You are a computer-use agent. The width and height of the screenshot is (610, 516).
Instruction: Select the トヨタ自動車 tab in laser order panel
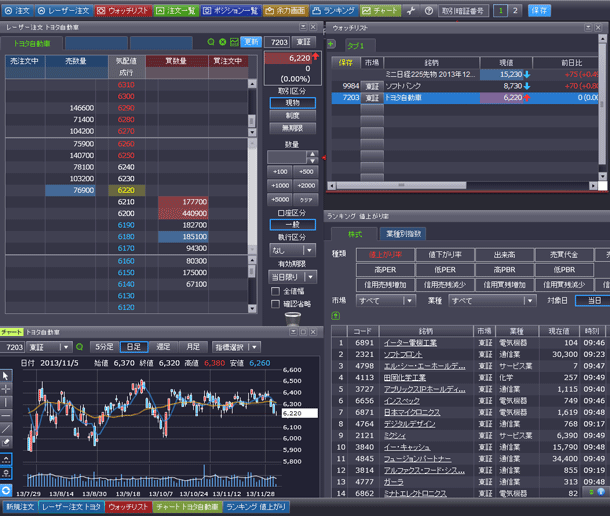[32, 44]
